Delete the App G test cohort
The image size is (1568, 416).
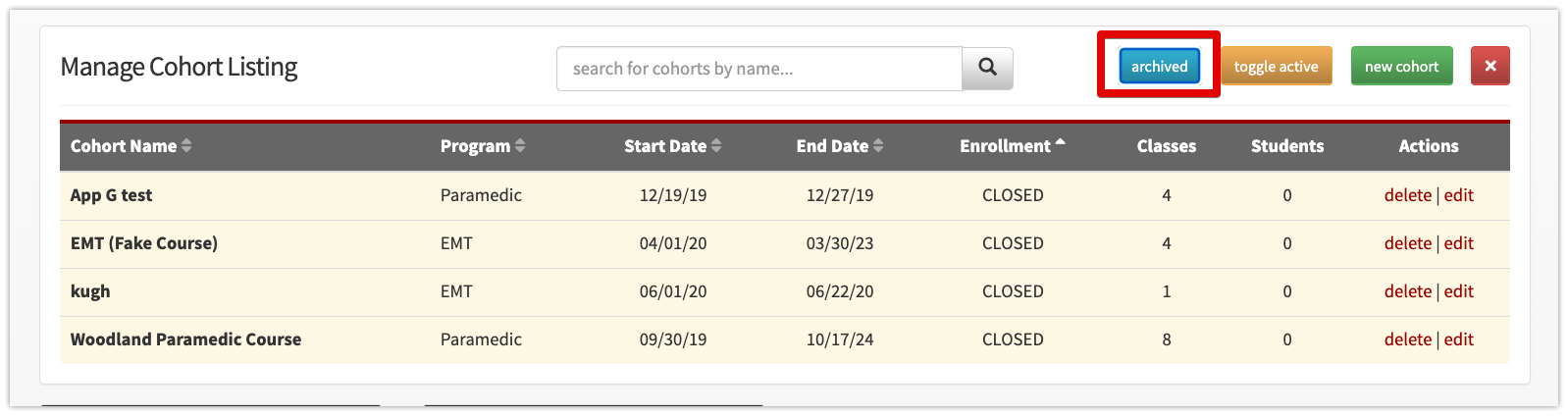click(x=1408, y=195)
